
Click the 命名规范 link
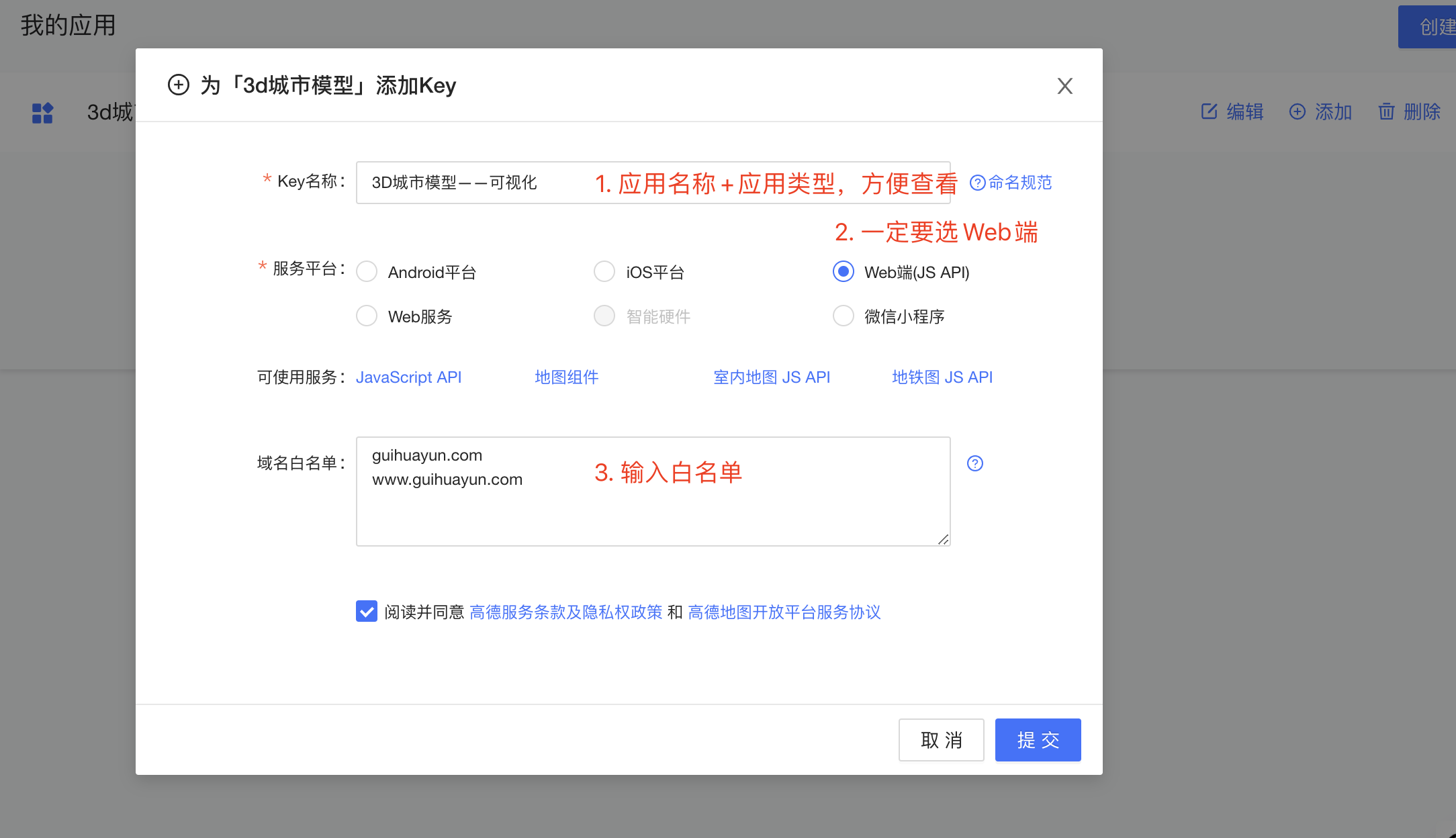coord(1020,183)
